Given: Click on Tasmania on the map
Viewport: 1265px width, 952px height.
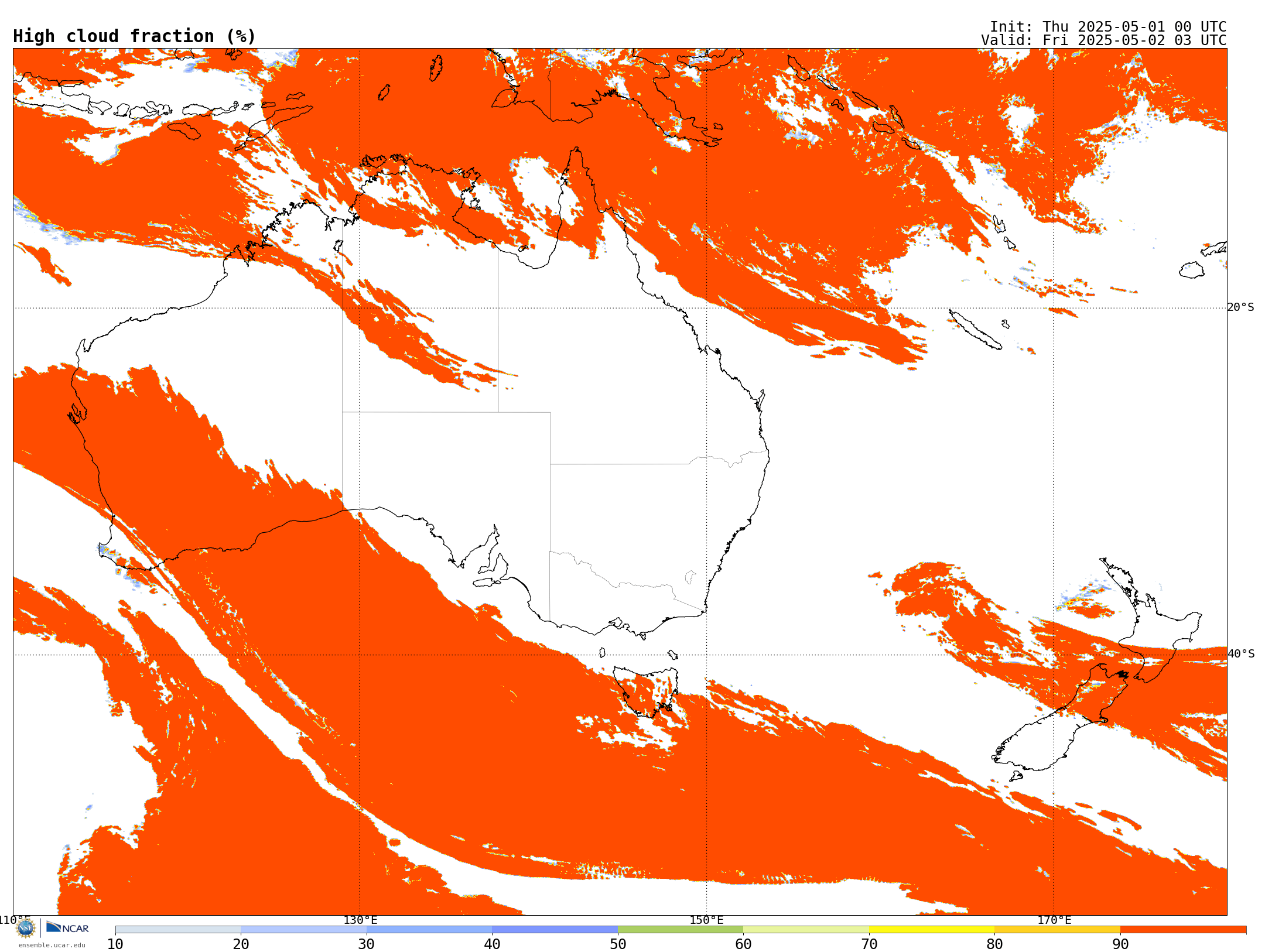Looking at the screenshot, I should (x=645, y=691).
